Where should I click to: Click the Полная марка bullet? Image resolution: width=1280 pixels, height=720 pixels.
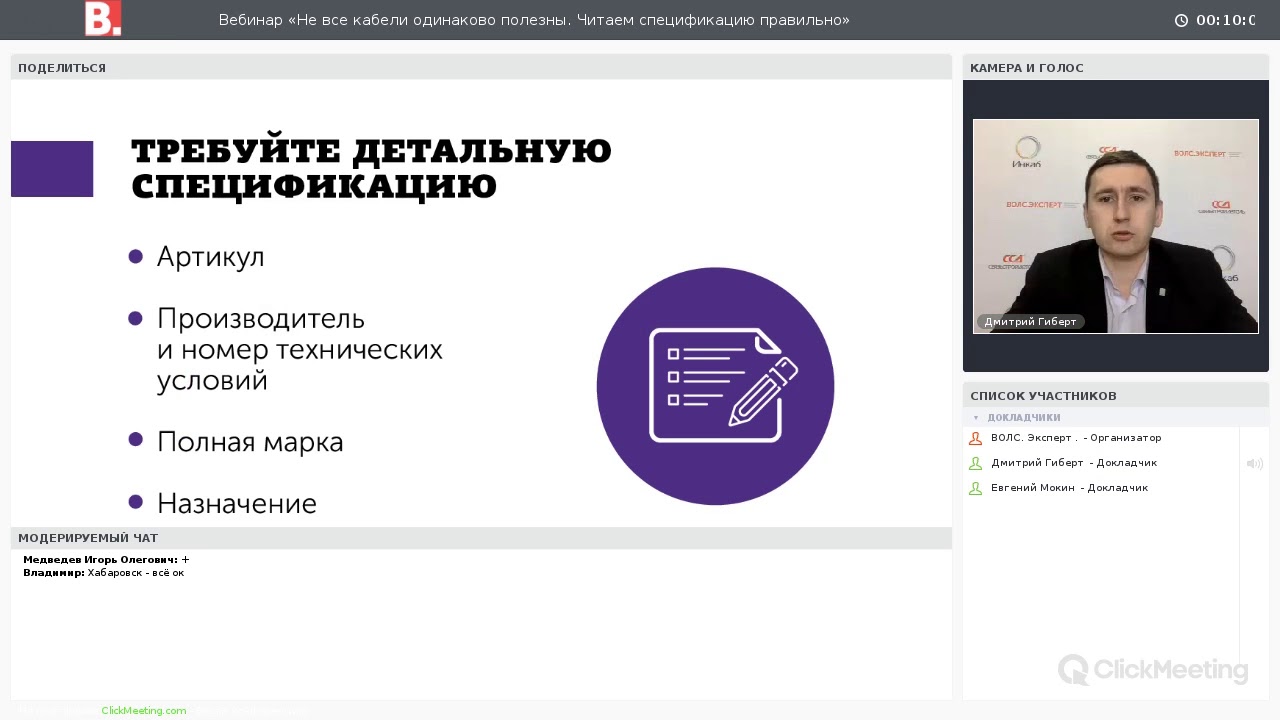tap(236, 442)
